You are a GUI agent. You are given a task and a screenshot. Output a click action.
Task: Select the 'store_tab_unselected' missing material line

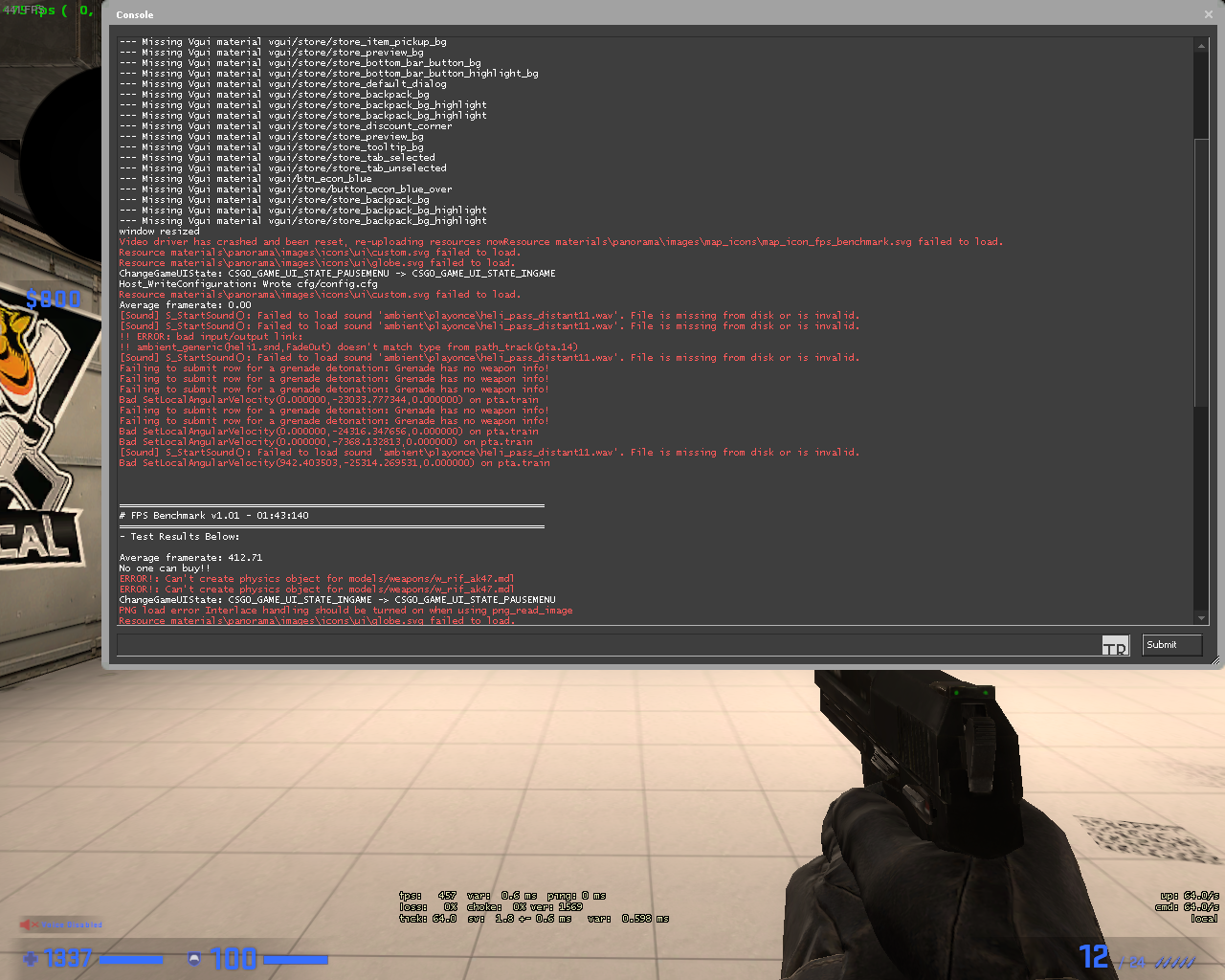pyautogui.click(x=282, y=168)
